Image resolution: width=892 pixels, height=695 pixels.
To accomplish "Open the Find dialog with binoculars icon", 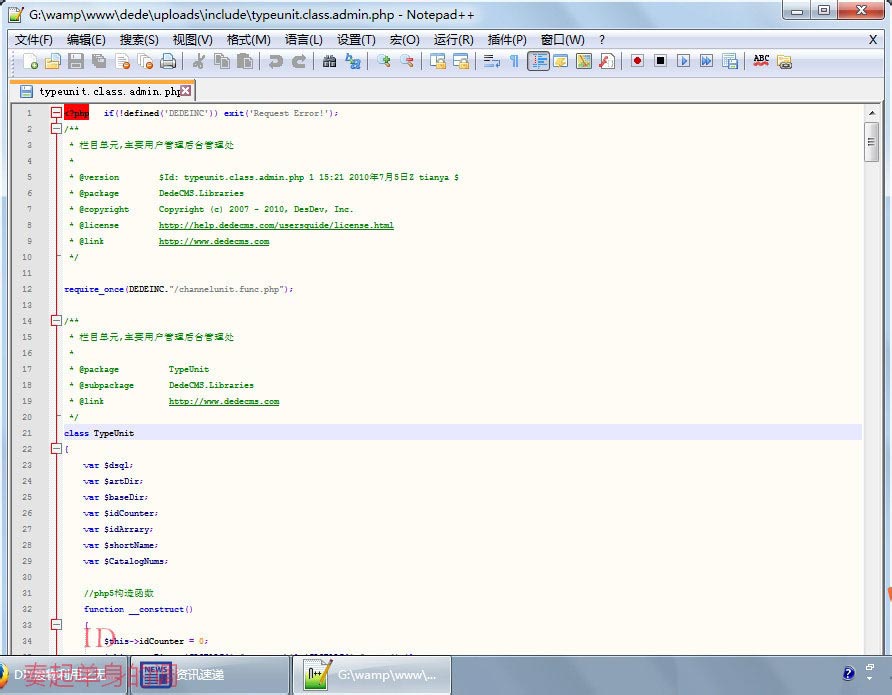I will (x=329, y=61).
